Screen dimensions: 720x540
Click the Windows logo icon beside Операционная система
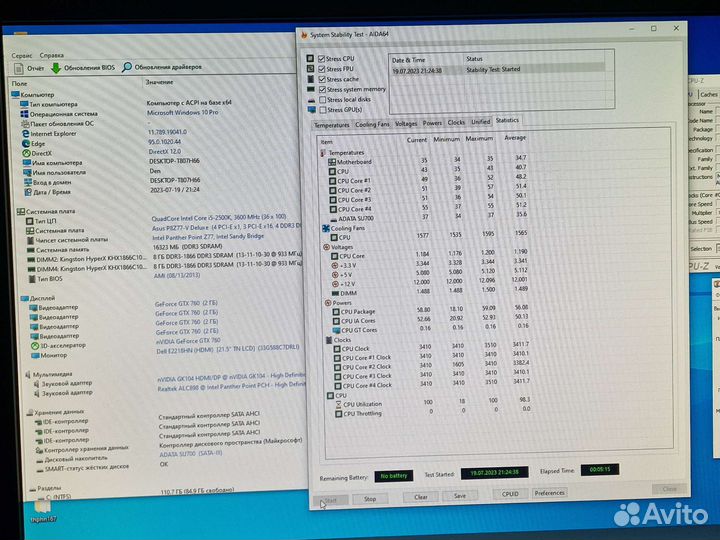pos(24,114)
